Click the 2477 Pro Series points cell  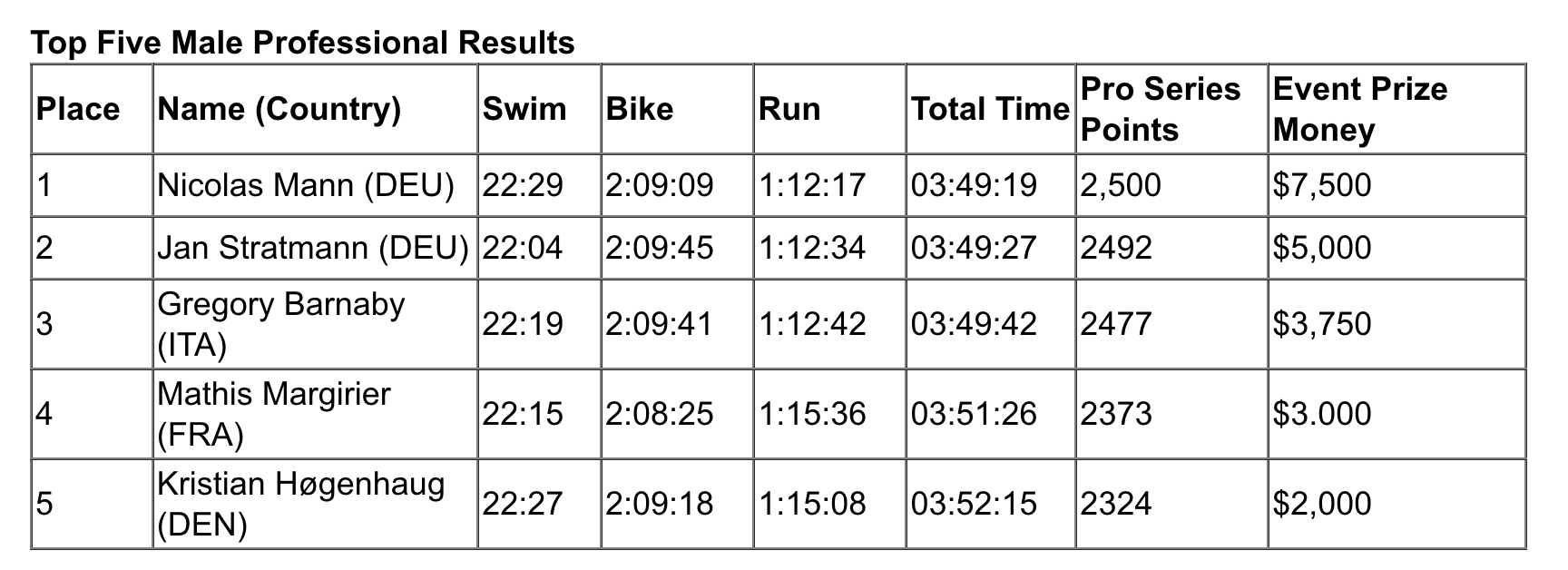click(1171, 324)
